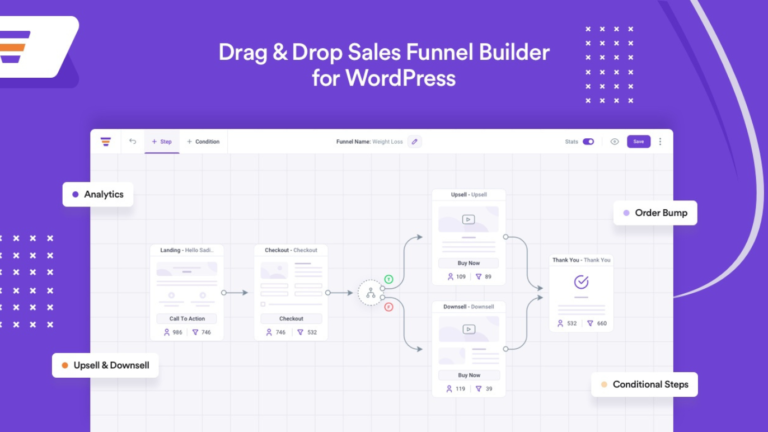768x432 pixels.
Task: Click the Conditional Steps label
Action: click(x=645, y=384)
